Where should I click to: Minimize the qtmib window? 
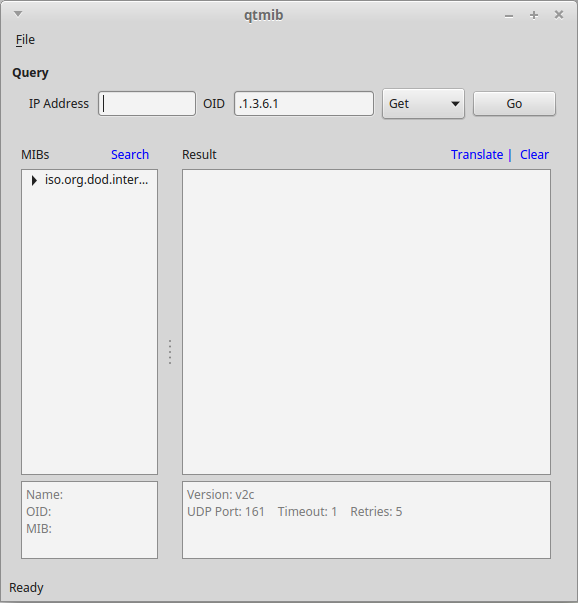click(509, 16)
